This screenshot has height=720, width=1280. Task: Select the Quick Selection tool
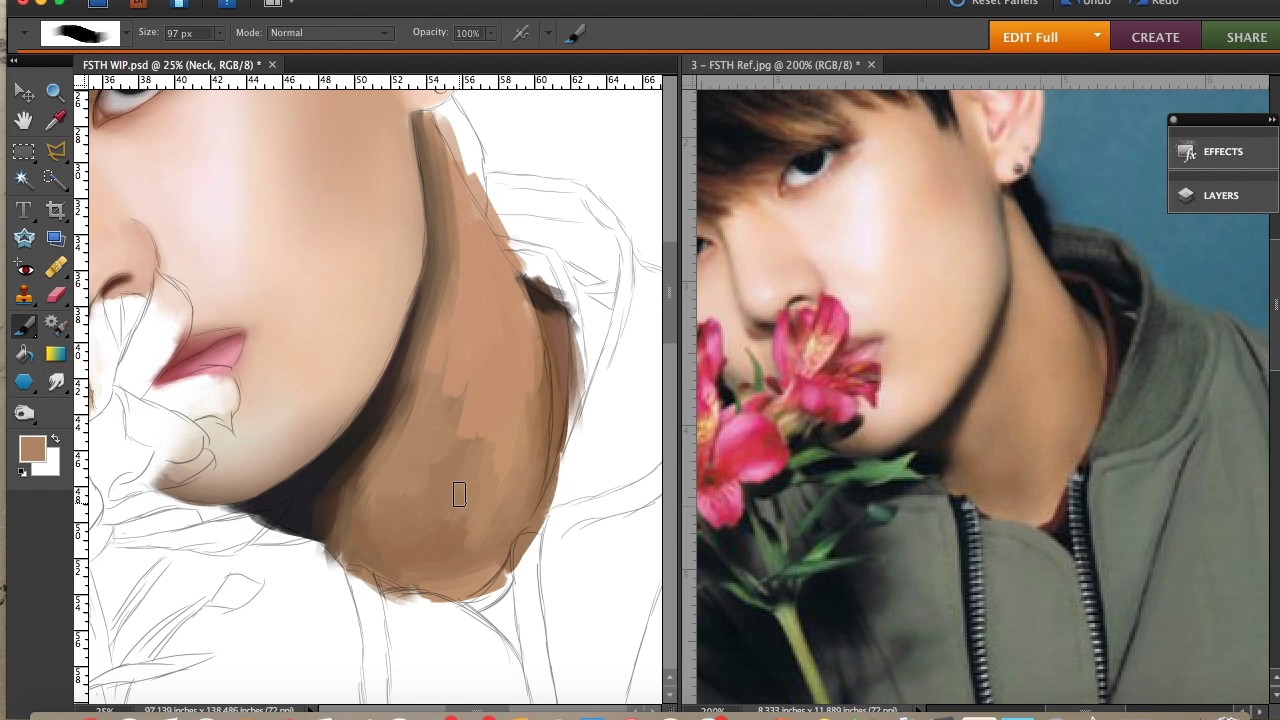[55, 179]
